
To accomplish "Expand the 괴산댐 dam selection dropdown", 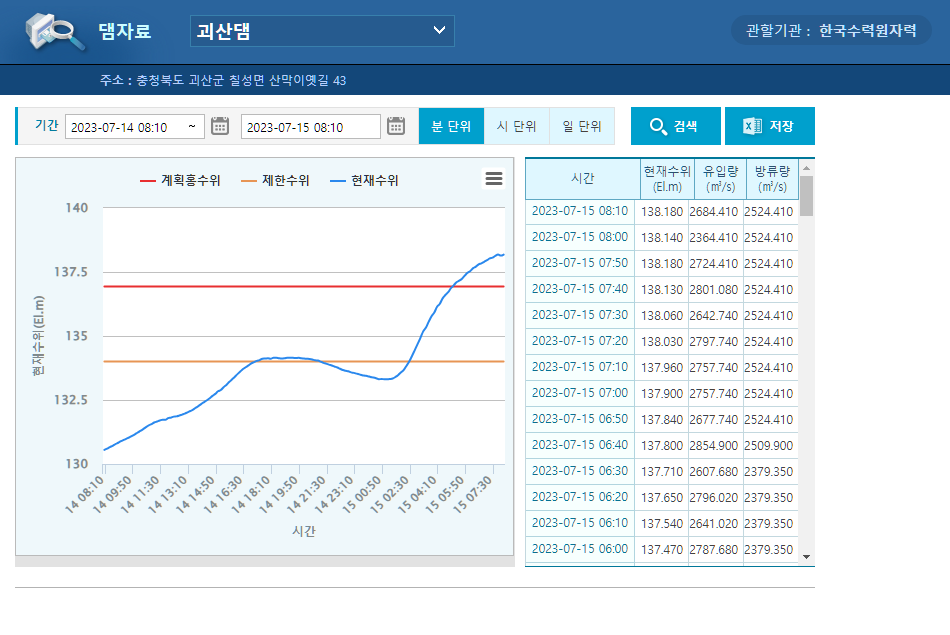I will point(322,31).
